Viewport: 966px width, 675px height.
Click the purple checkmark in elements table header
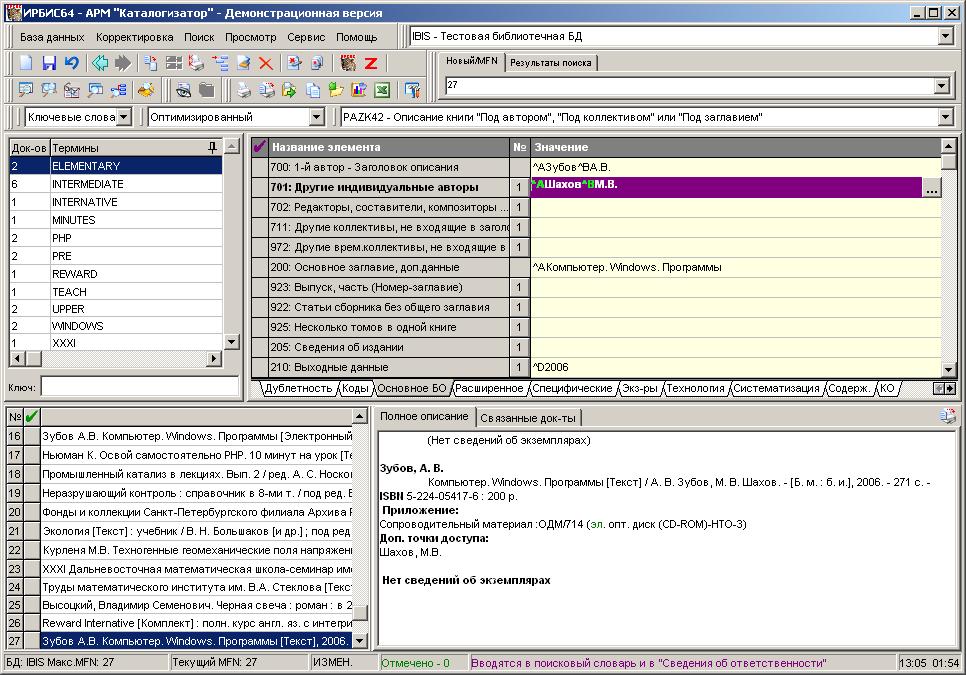259,147
